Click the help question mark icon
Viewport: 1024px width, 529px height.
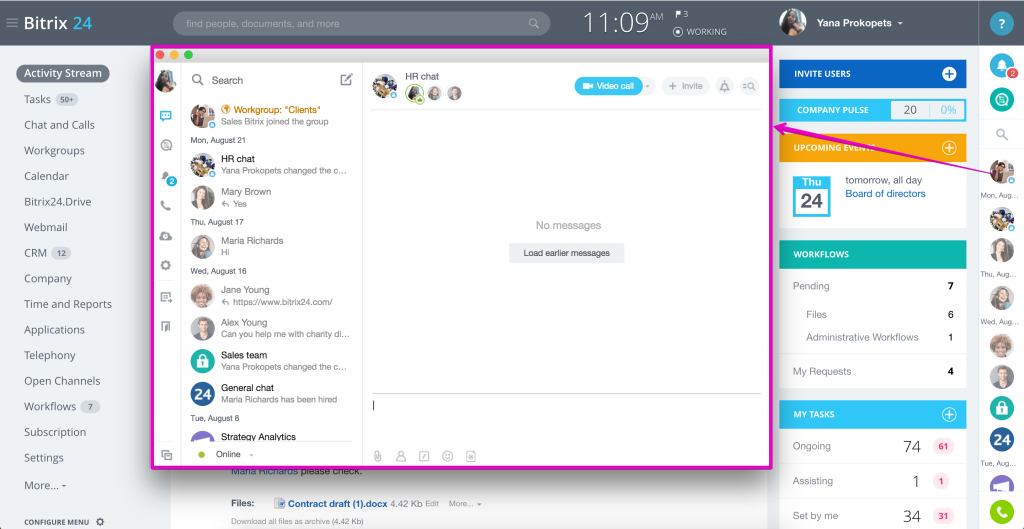tap(1001, 24)
